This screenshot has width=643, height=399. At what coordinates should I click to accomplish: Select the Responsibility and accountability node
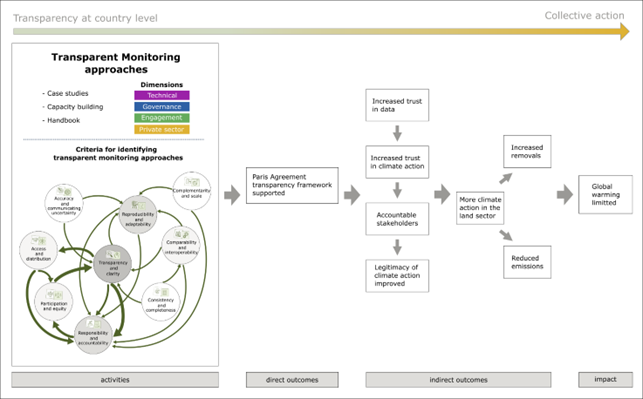pos(93,335)
